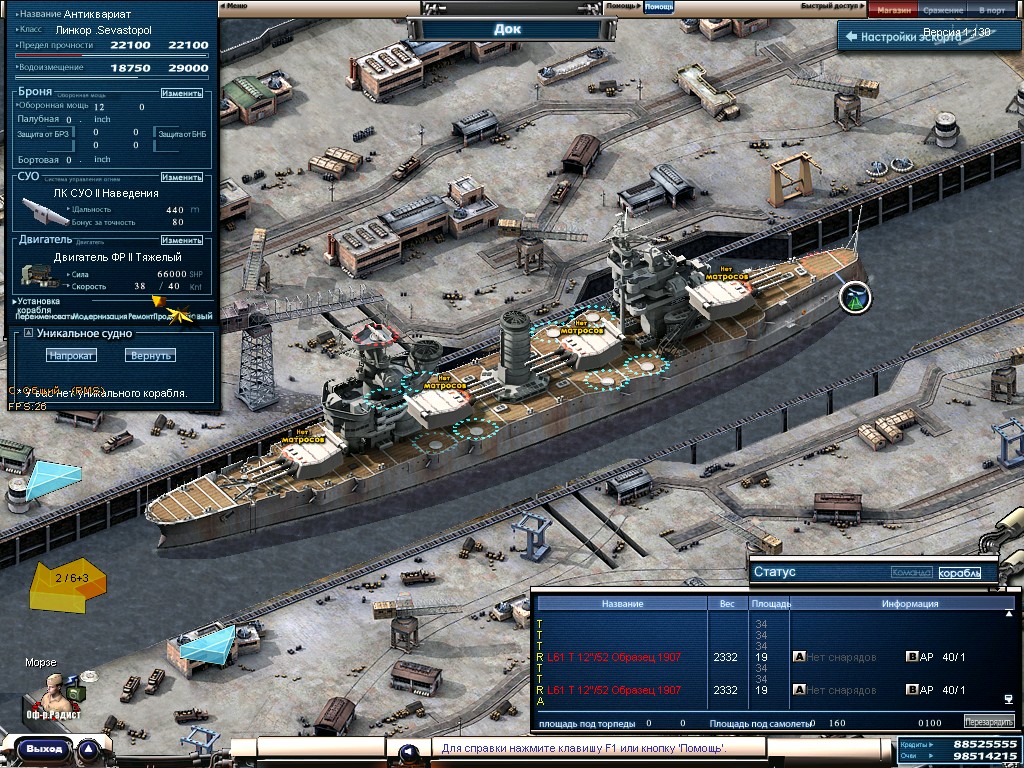This screenshot has height=768, width=1024.
Task: Click the Напрокат button
Action: click(x=72, y=355)
